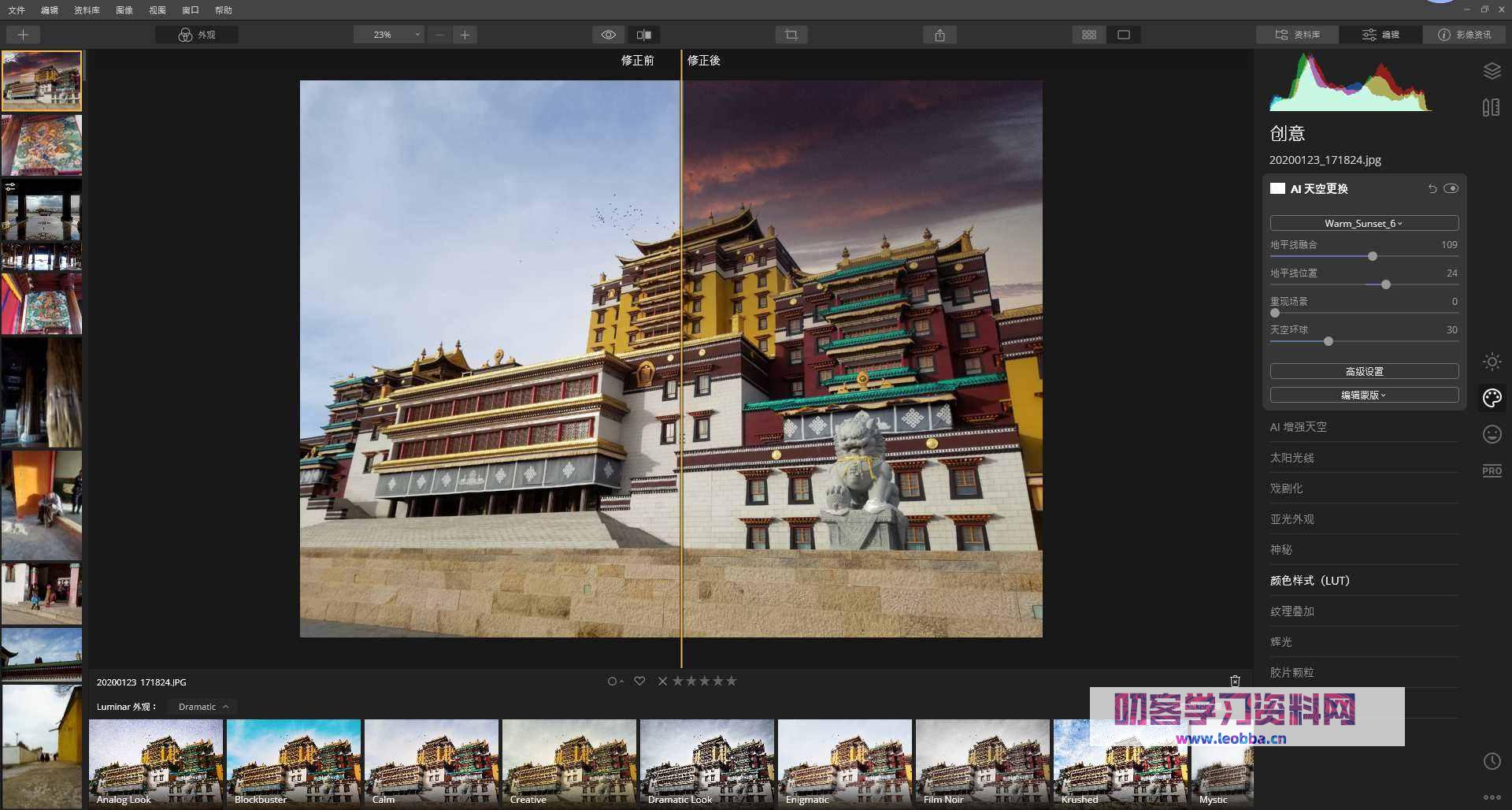Open the history clock icon

[x=1492, y=761]
